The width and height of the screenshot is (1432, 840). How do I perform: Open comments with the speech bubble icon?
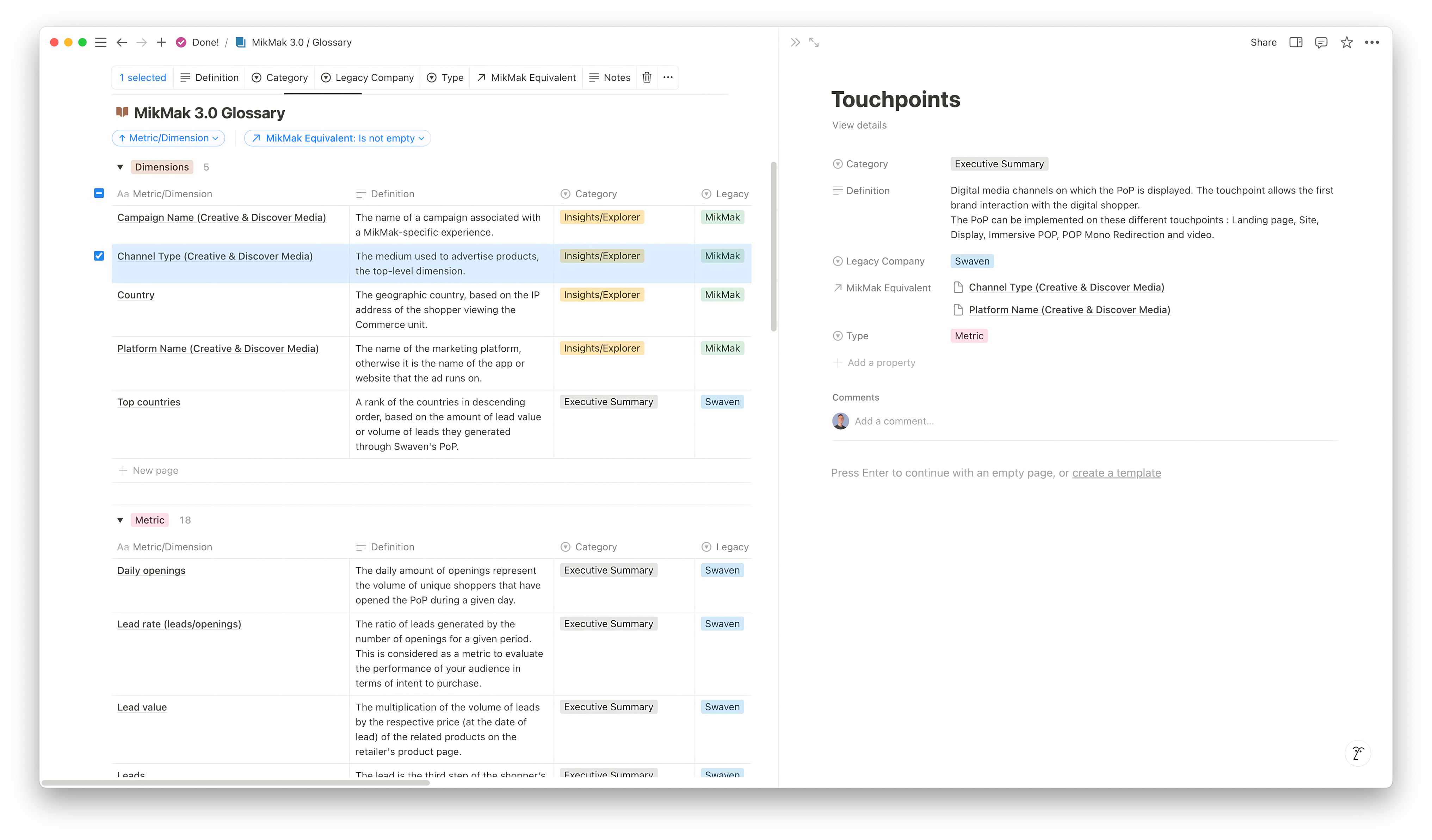pos(1321,42)
